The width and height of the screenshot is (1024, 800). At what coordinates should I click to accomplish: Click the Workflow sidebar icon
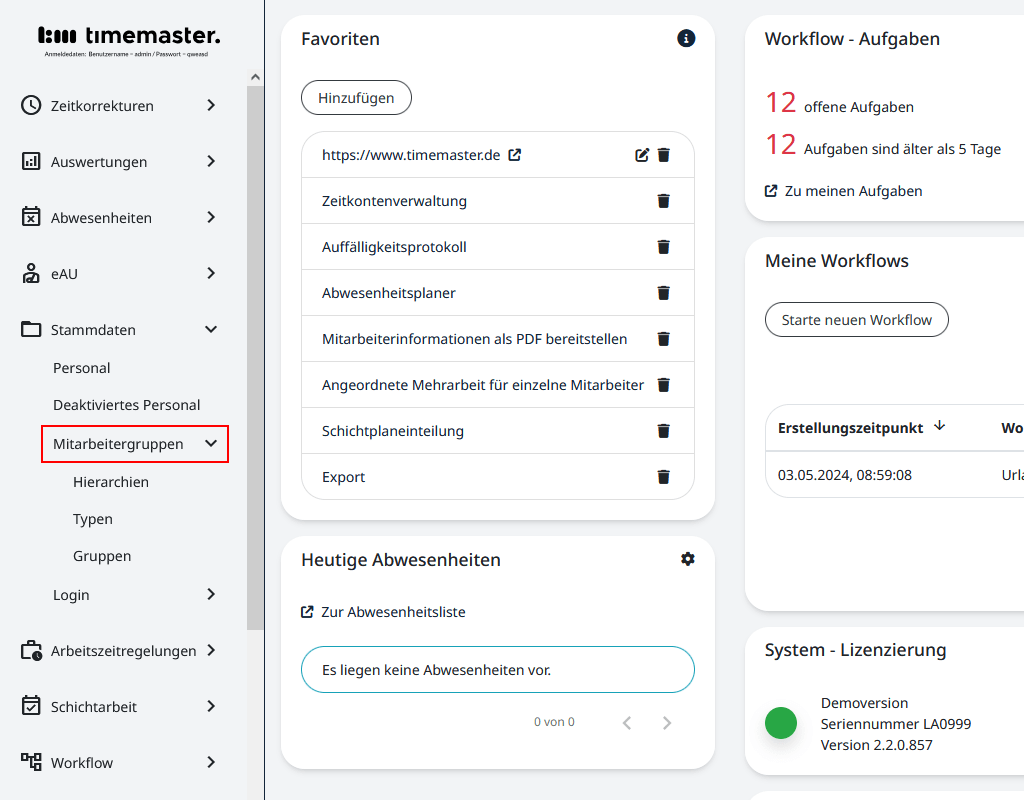(x=29, y=762)
